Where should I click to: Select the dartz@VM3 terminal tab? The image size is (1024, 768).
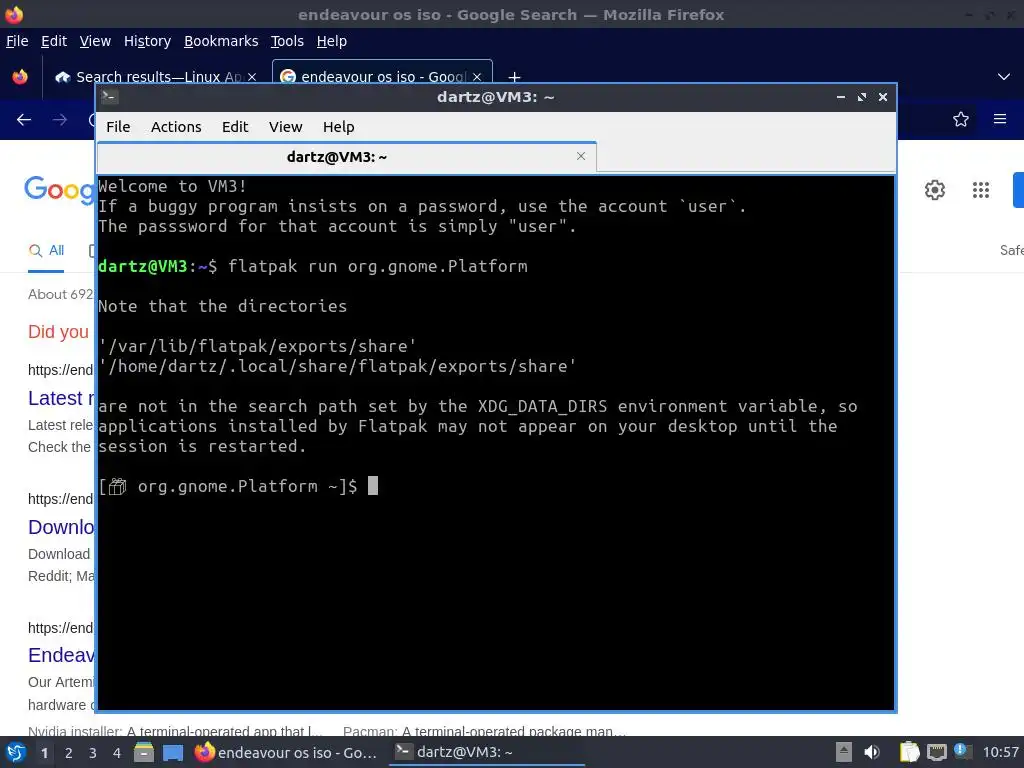[346, 157]
